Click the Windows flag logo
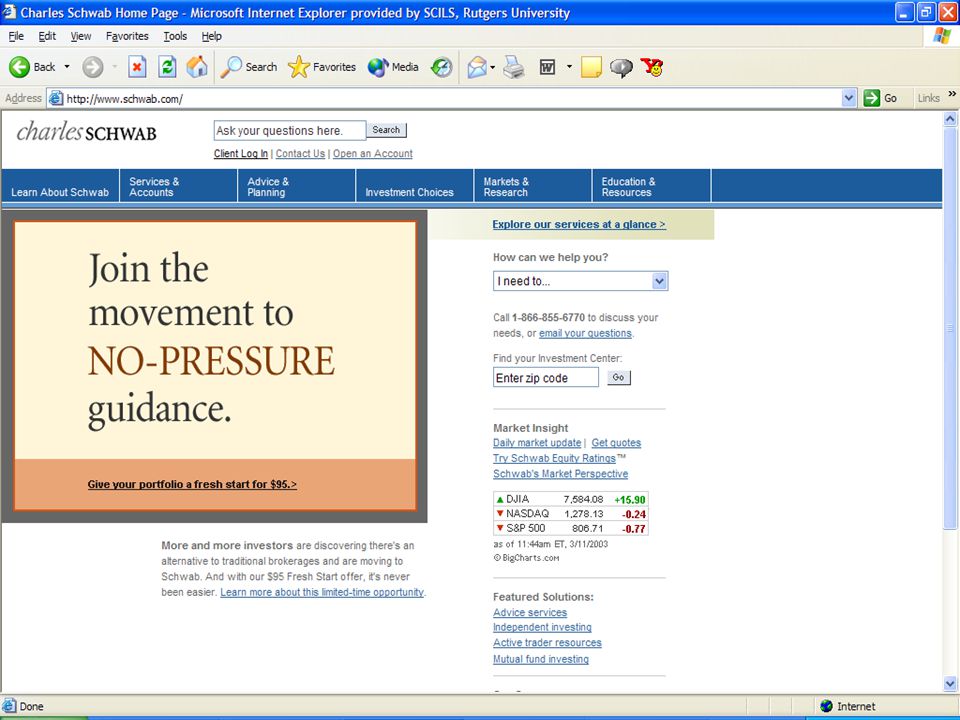This screenshot has width=960, height=720. click(942, 36)
